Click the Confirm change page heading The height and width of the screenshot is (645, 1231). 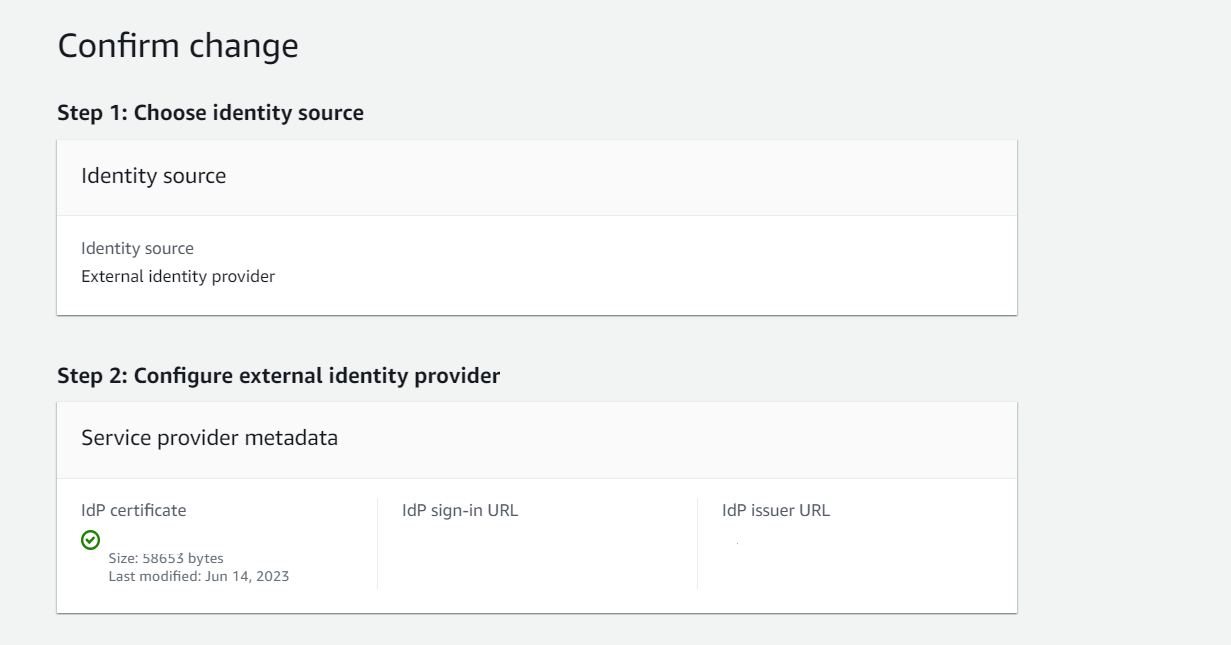tap(178, 46)
